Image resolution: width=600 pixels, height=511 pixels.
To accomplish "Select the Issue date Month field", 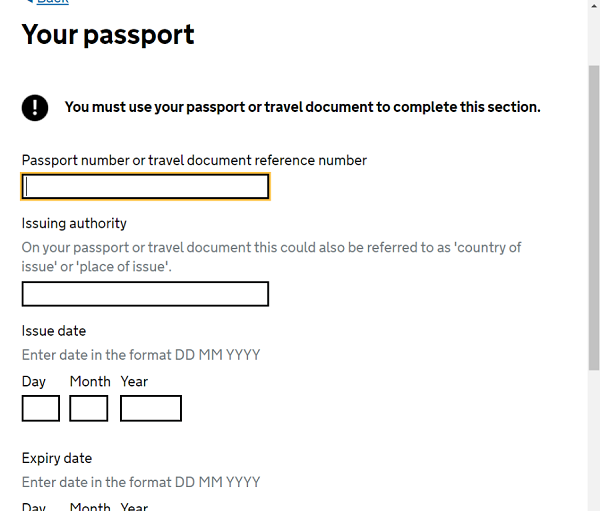I will (x=89, y=408).
